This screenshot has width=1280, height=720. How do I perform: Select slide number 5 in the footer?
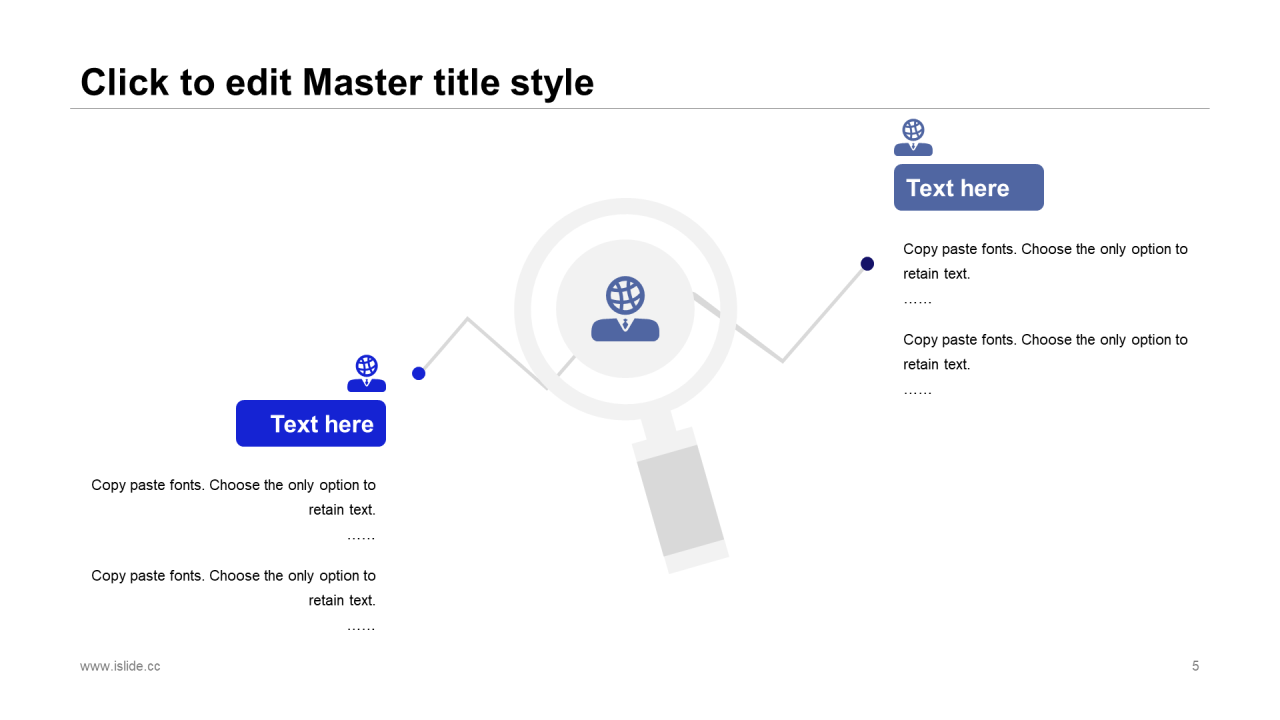coord(1195,666)
